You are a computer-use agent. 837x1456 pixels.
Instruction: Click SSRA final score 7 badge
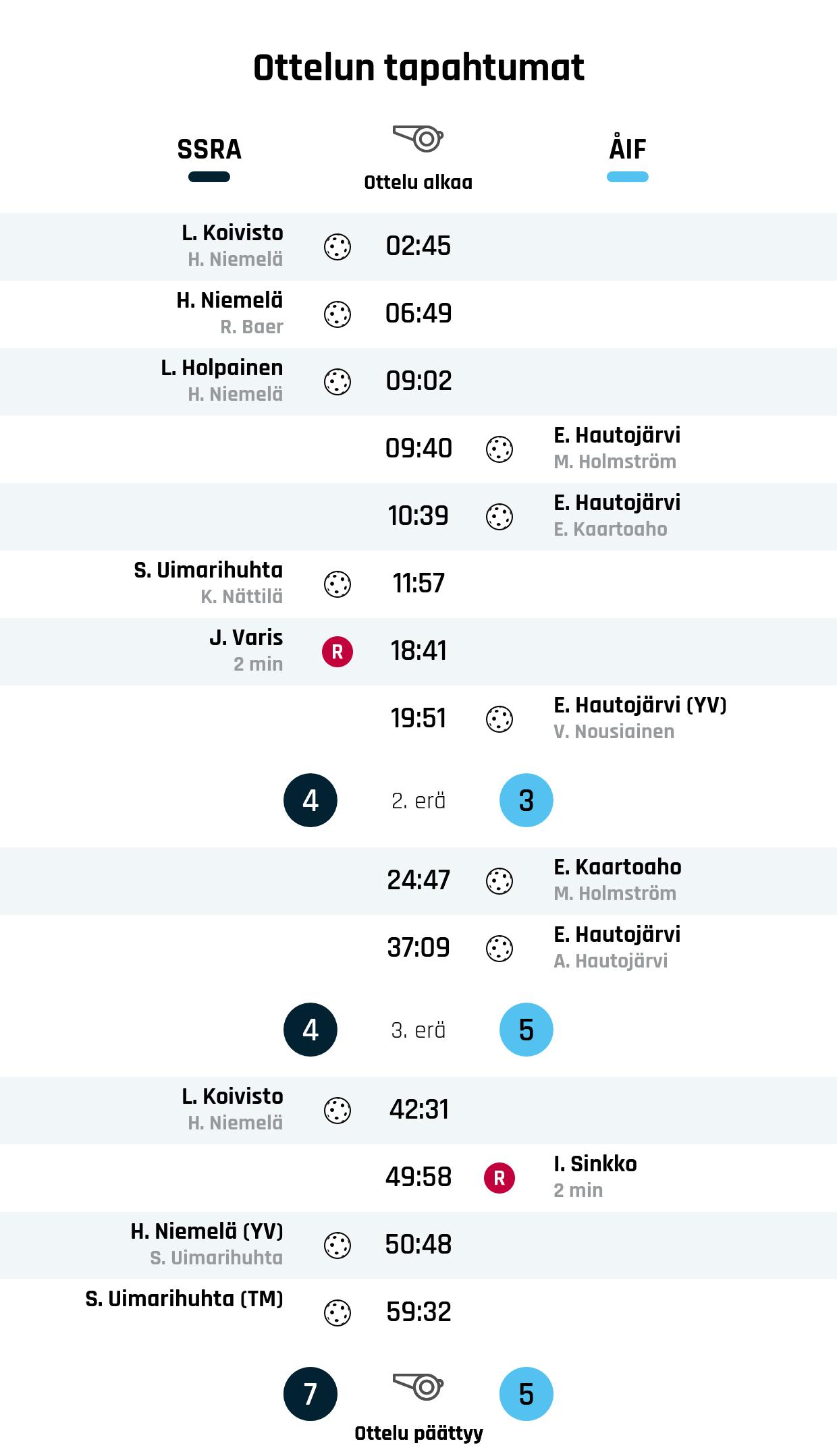(310, 1394)
